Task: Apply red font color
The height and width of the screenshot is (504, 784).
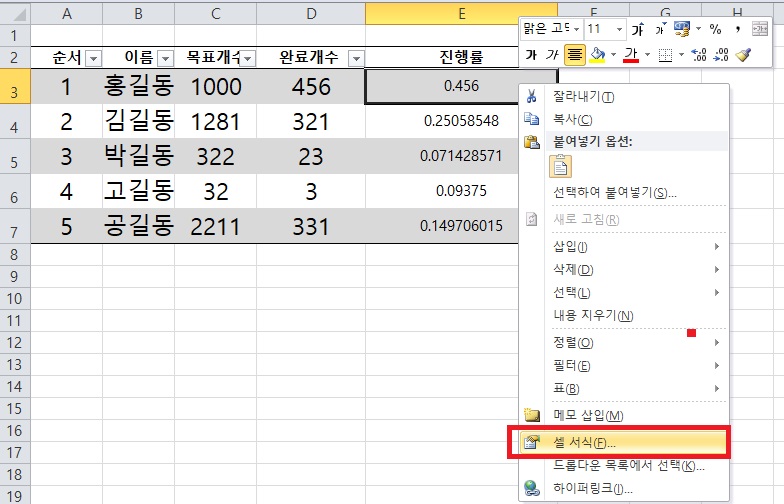Action: [x=631, y=55]
